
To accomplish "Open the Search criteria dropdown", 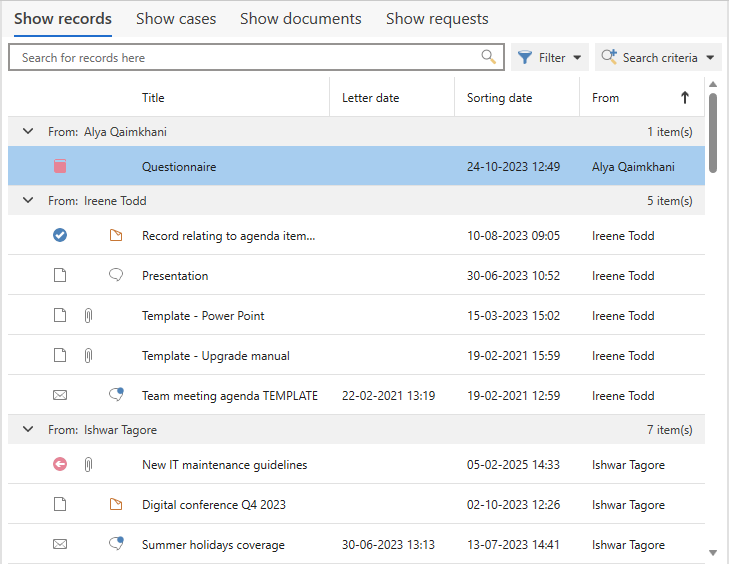I will coord(659,58).
